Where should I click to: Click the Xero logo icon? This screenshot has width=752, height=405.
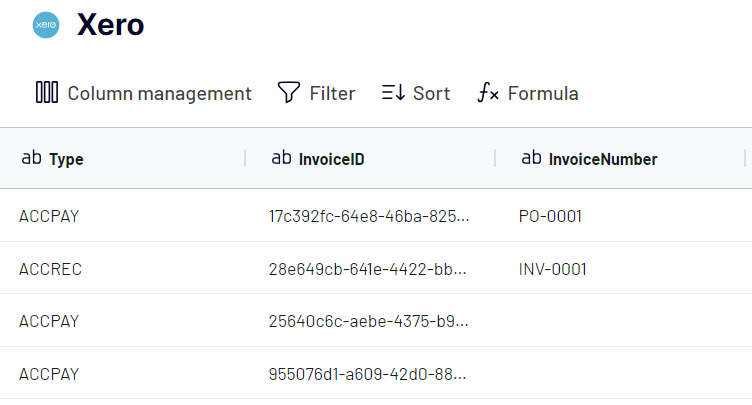(46, 25)
